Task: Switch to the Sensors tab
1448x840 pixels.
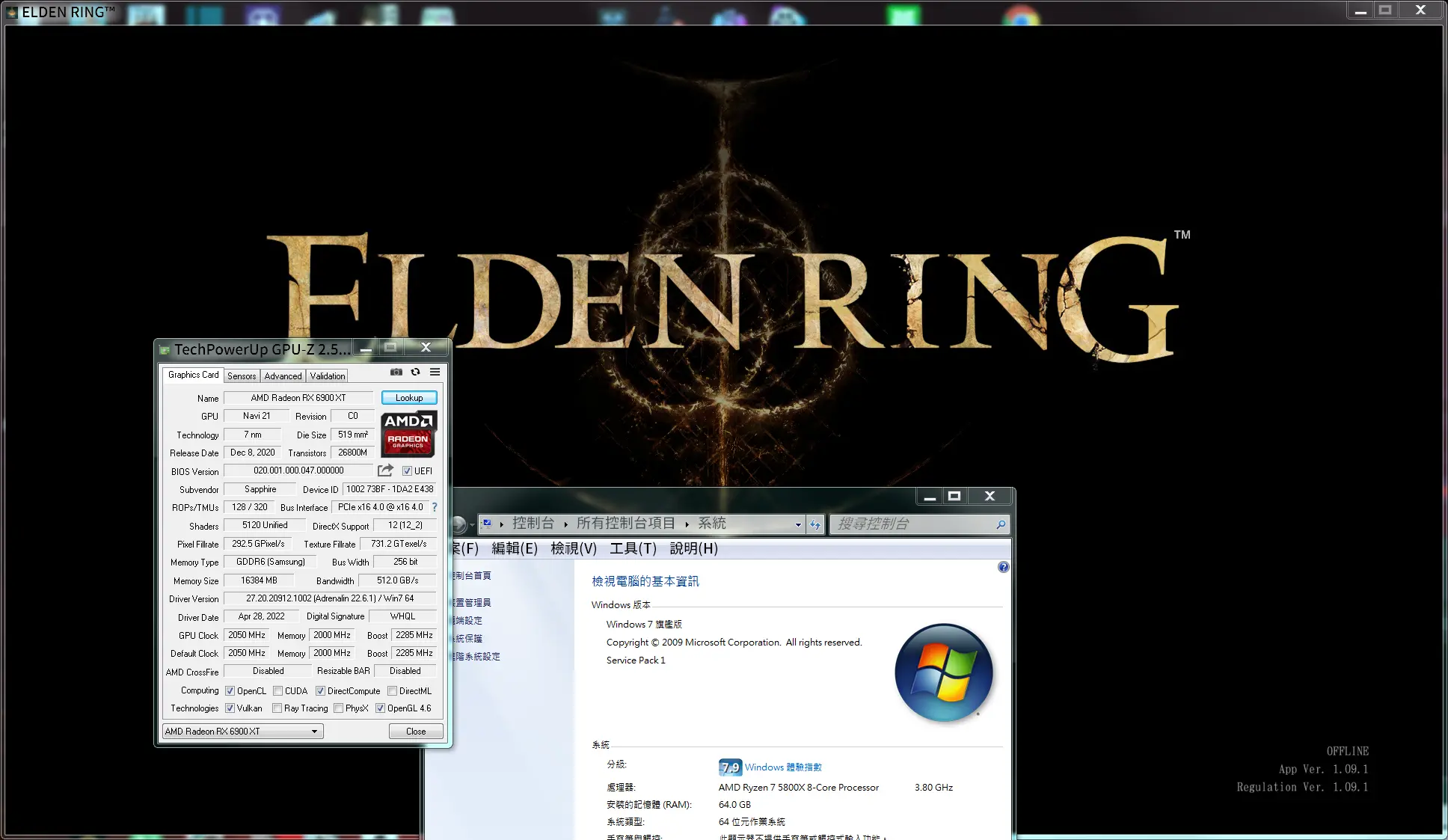Action: pos(242,376)
